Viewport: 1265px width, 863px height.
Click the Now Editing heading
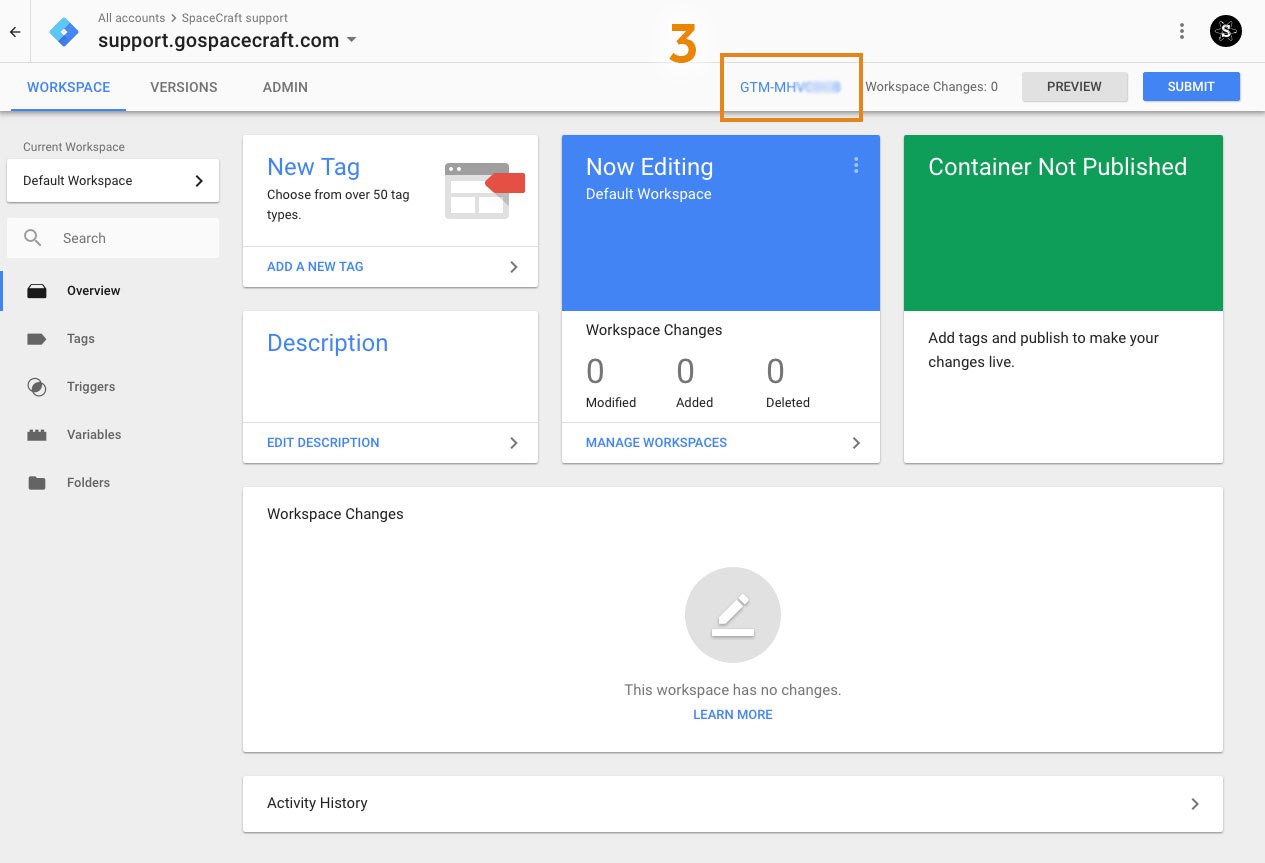(649, 167)
